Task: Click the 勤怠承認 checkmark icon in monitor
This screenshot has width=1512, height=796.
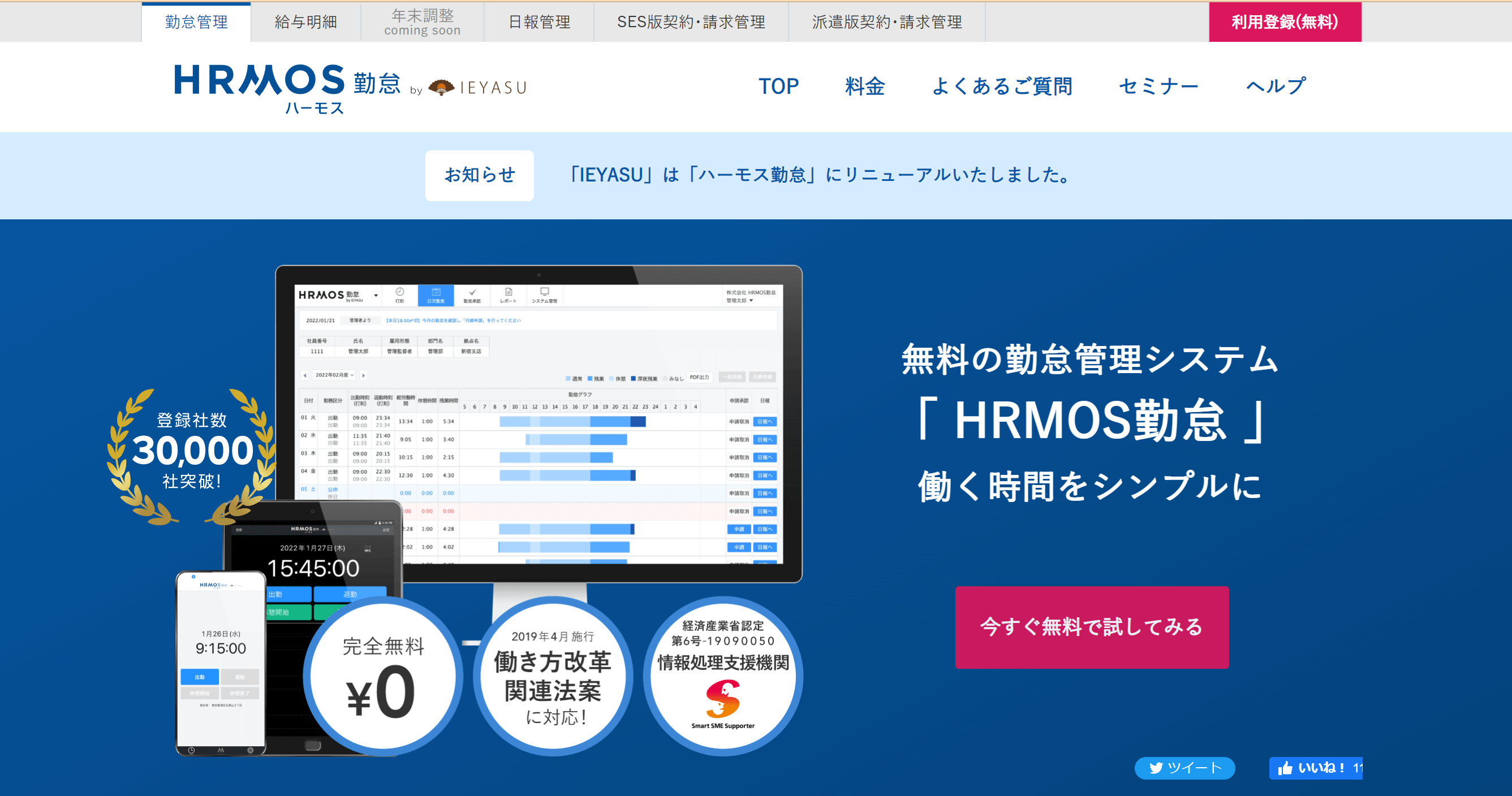Action: click(x=472, y=295)
